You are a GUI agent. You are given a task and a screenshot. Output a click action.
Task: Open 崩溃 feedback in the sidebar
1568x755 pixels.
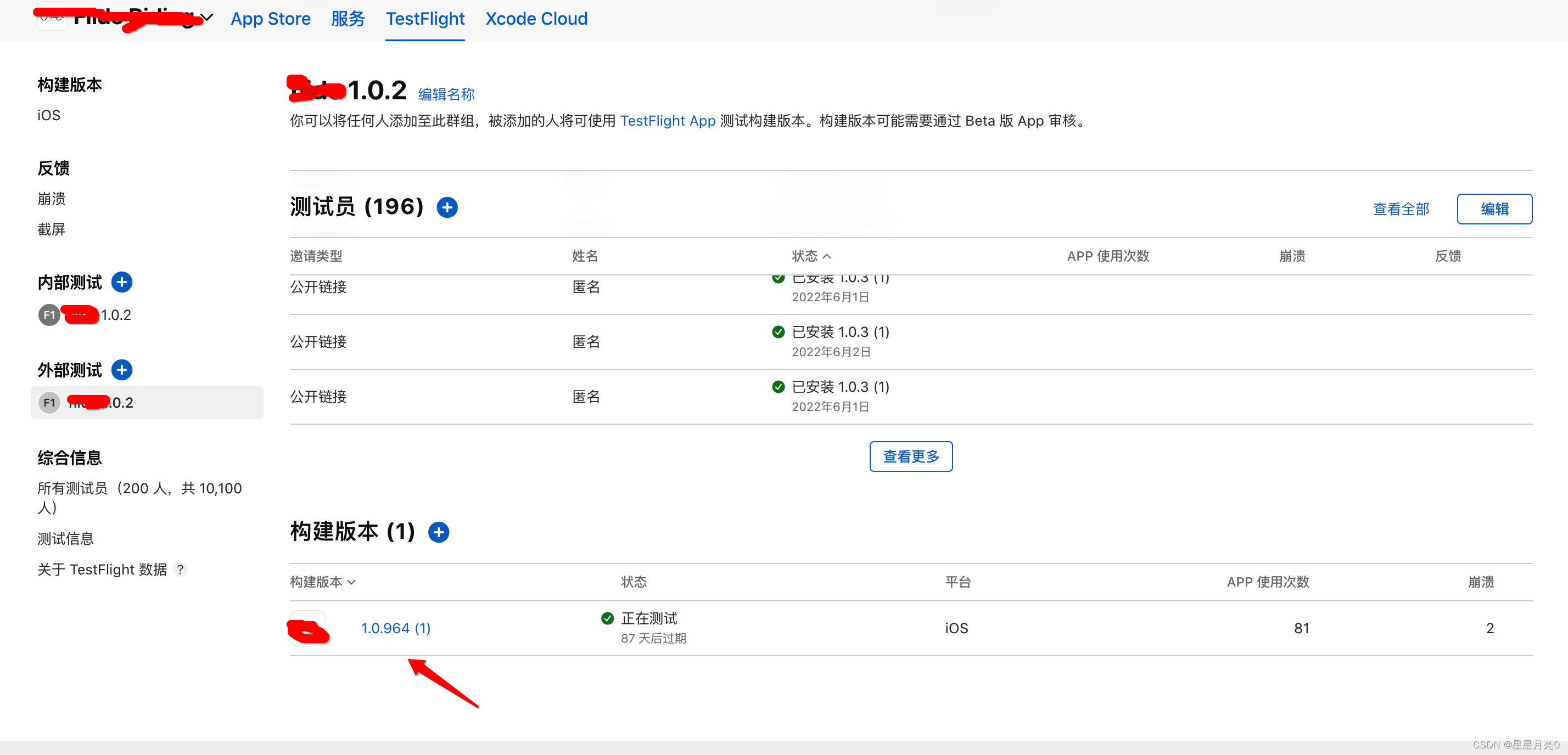[x=52, y=199]
